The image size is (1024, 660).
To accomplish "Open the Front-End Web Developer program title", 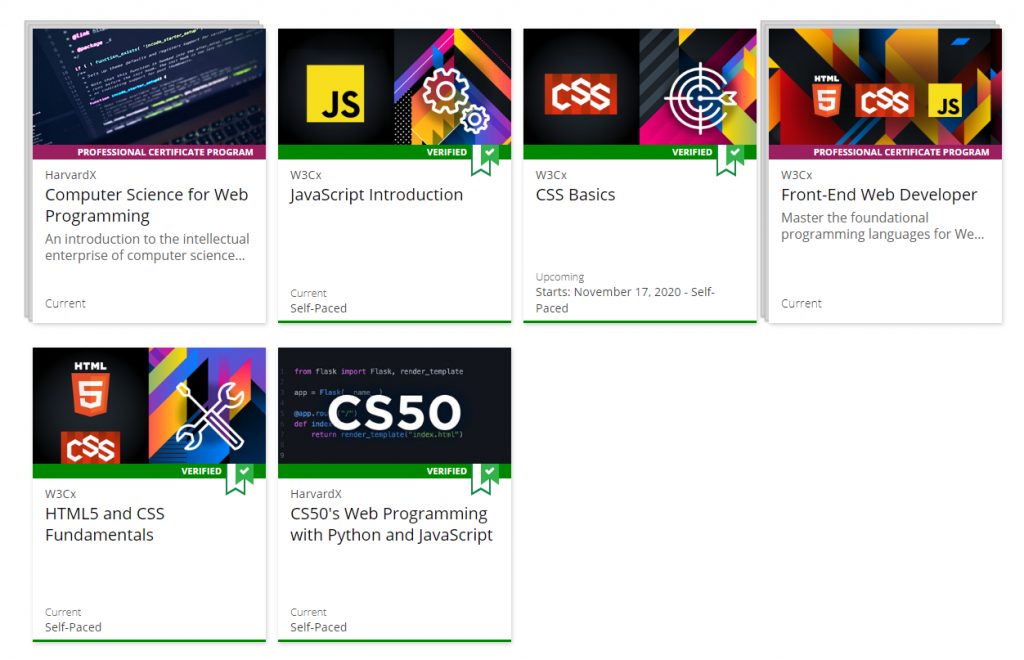I will coord(879,195).
